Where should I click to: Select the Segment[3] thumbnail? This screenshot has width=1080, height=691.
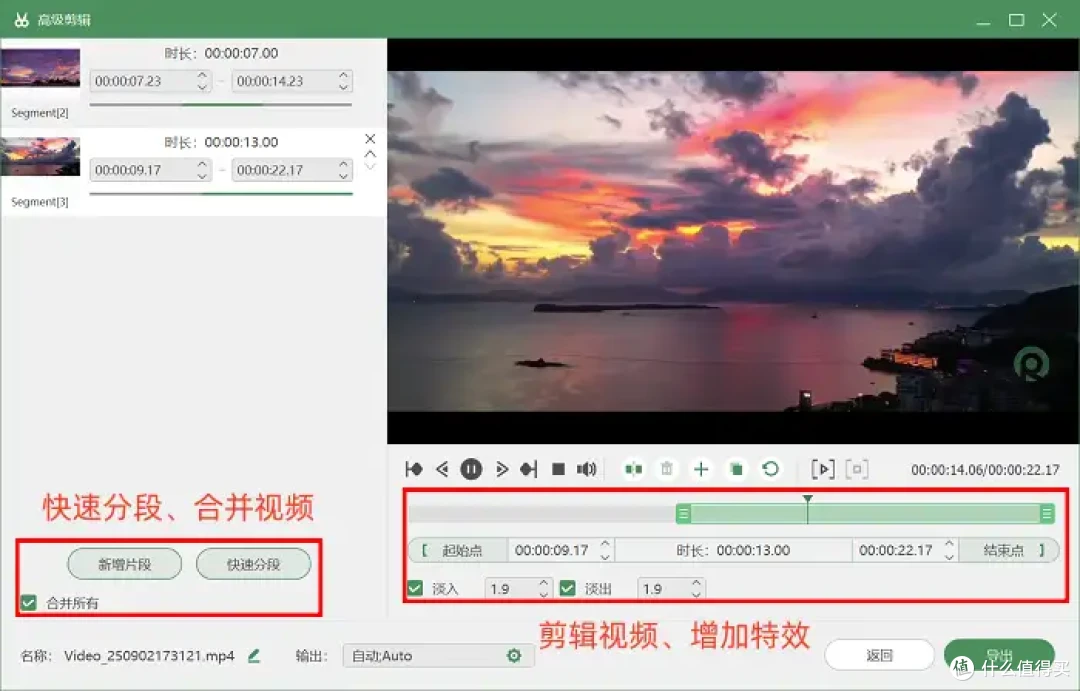click(41, 156)
